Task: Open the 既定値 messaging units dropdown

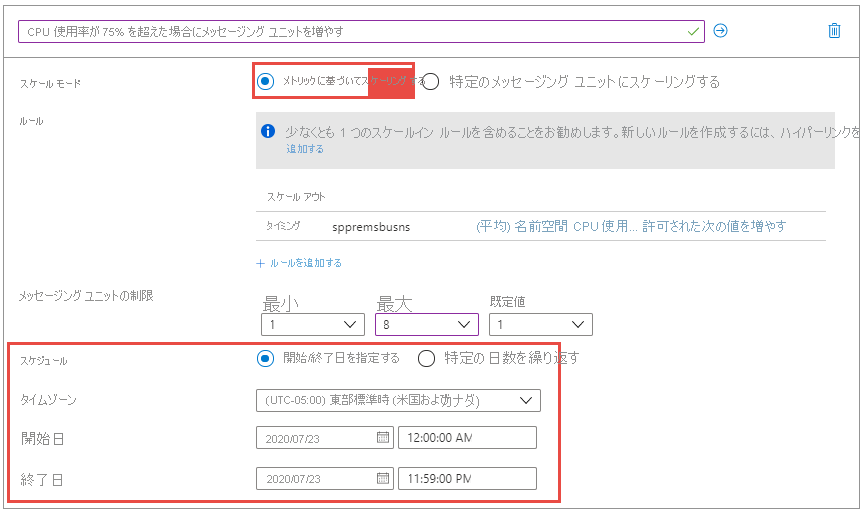Action: tap(541, 324)
